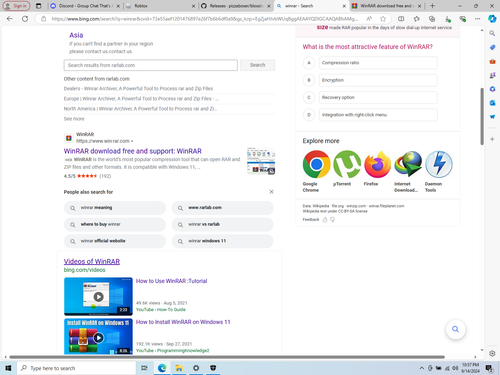Click the thumbs up feedback icon
Image resolution: width=500 pixels, height=375 pixels.
(x=325, y=220)
